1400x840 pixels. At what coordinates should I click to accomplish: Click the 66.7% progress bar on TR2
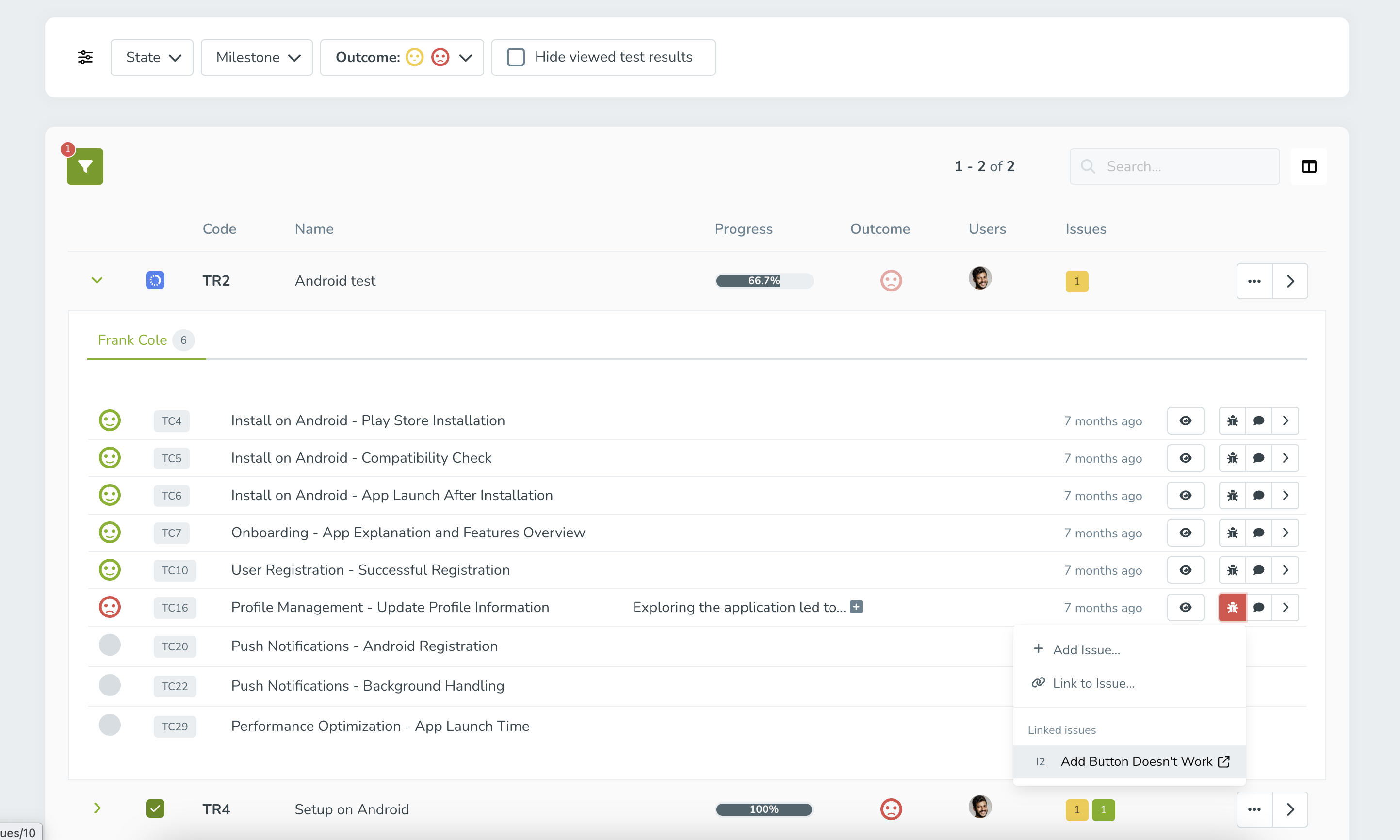click(x=764, y=281)
